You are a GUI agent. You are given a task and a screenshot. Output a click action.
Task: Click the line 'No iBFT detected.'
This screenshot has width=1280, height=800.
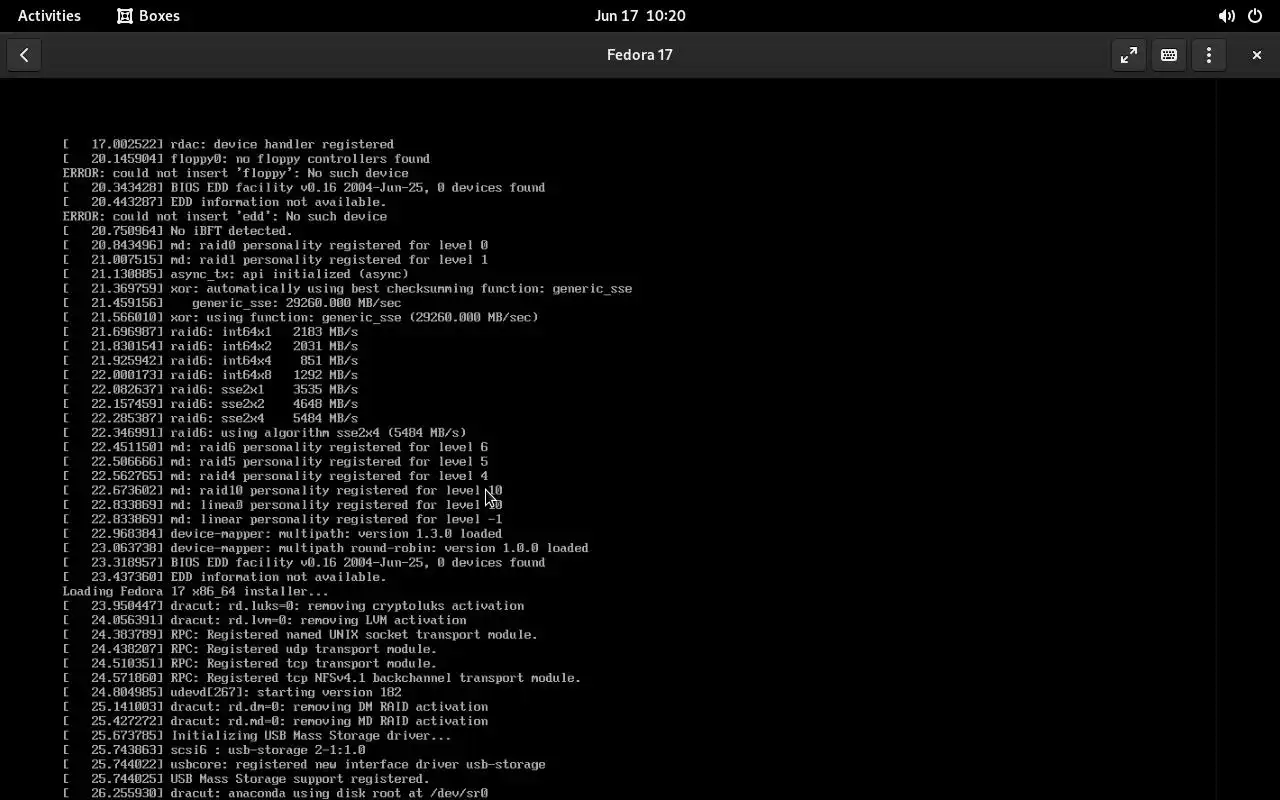point(177,230)
